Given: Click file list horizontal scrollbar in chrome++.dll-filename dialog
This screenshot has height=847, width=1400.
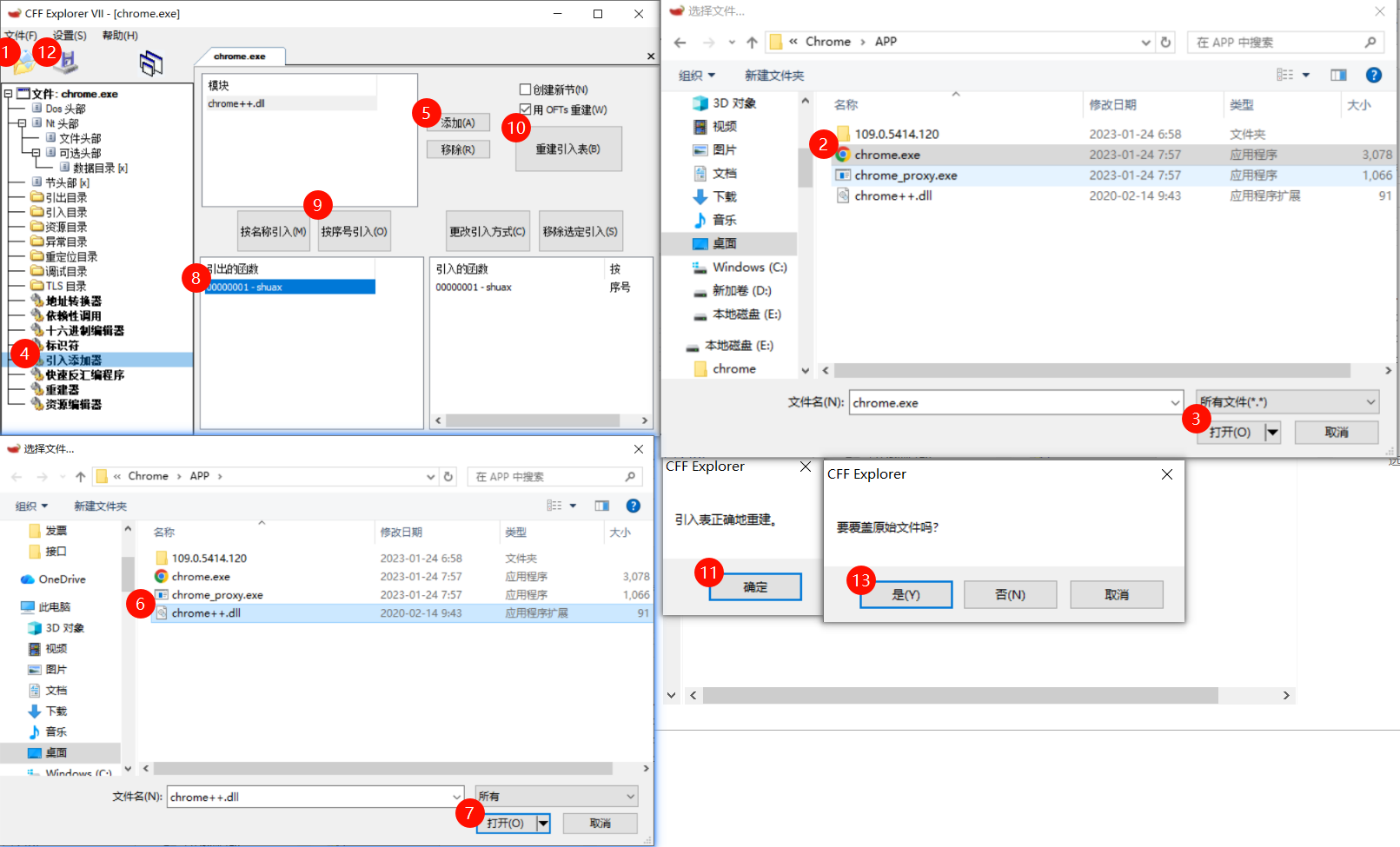Looking at the screenshot, I should [395, 768].
